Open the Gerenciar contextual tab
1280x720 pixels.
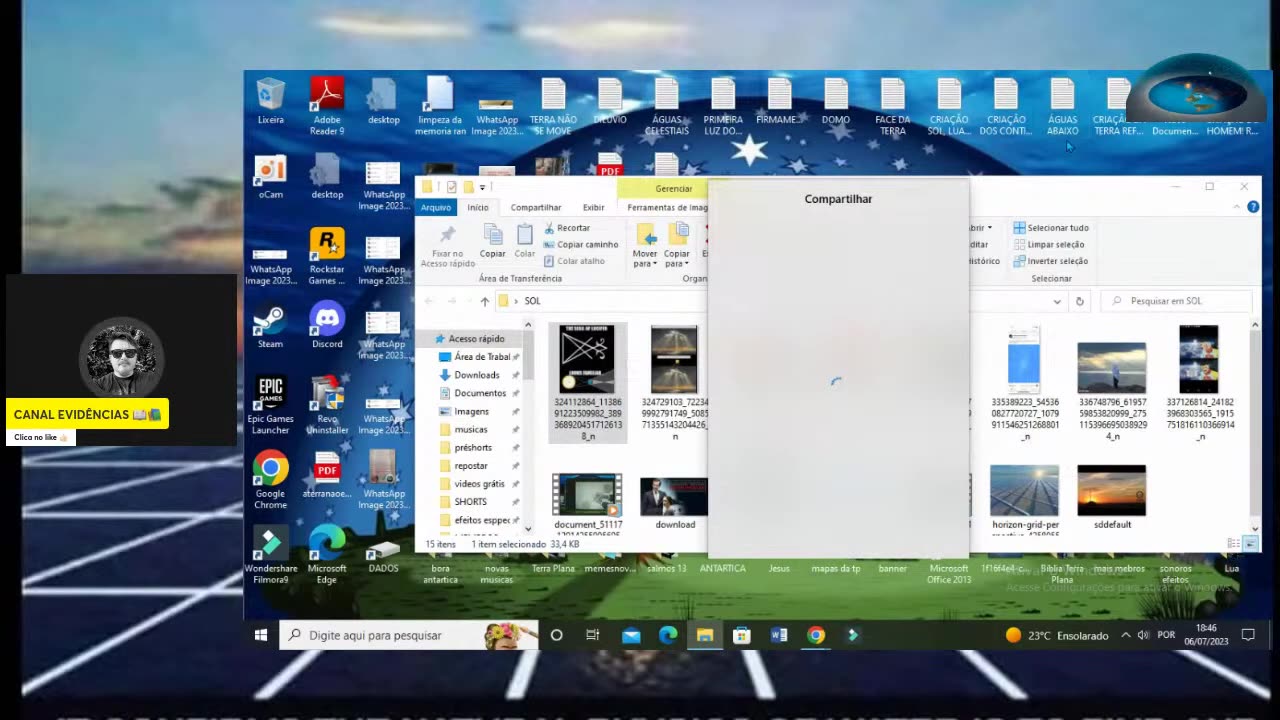673,188
